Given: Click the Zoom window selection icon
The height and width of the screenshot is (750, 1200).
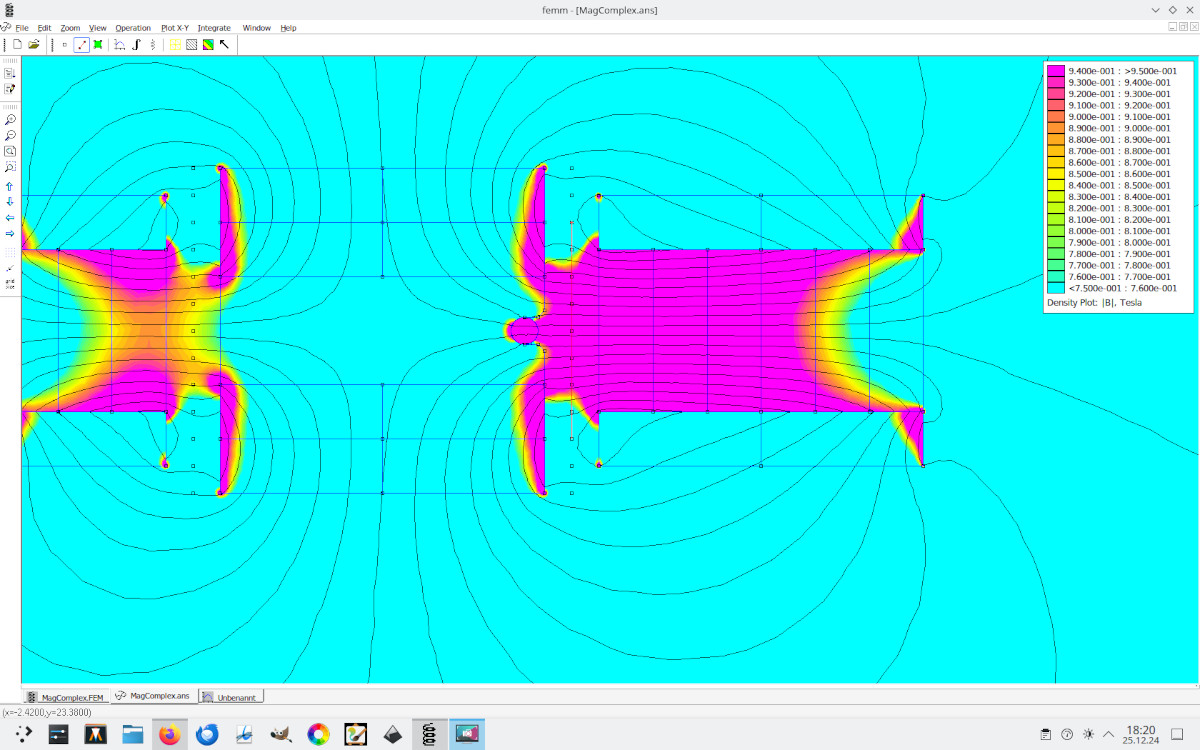Looking at the screenshot, I should [x=10, y=167].
